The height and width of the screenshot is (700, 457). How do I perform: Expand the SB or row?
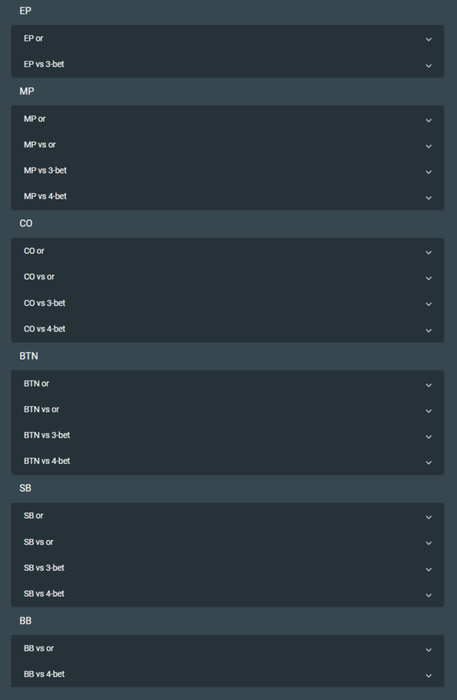pos(227,516)
